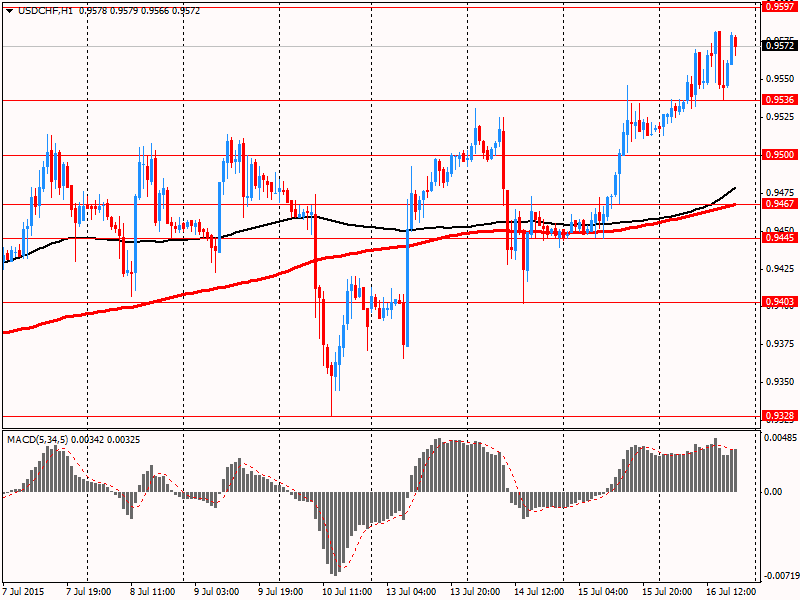Select the 0.9467 price level label
This screenshot has width=800, height=600.
tap(780, 204)
